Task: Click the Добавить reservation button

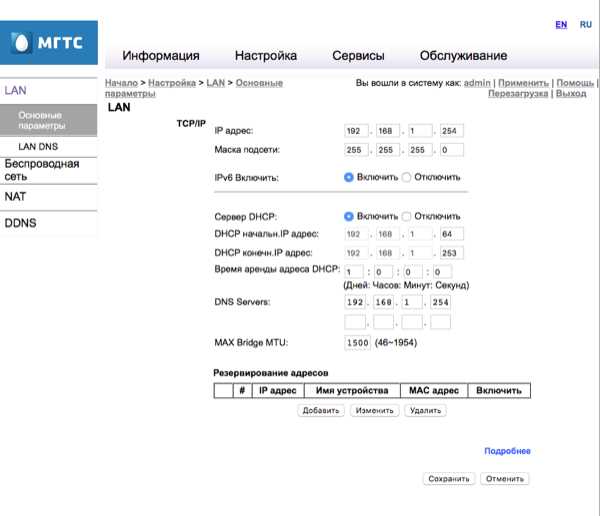Action: click(321, 411)
